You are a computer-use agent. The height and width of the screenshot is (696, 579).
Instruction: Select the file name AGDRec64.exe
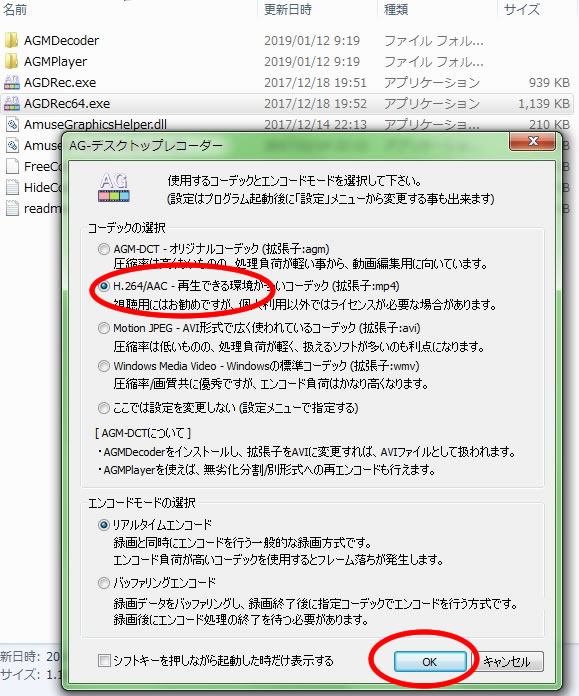coord(67,103)
